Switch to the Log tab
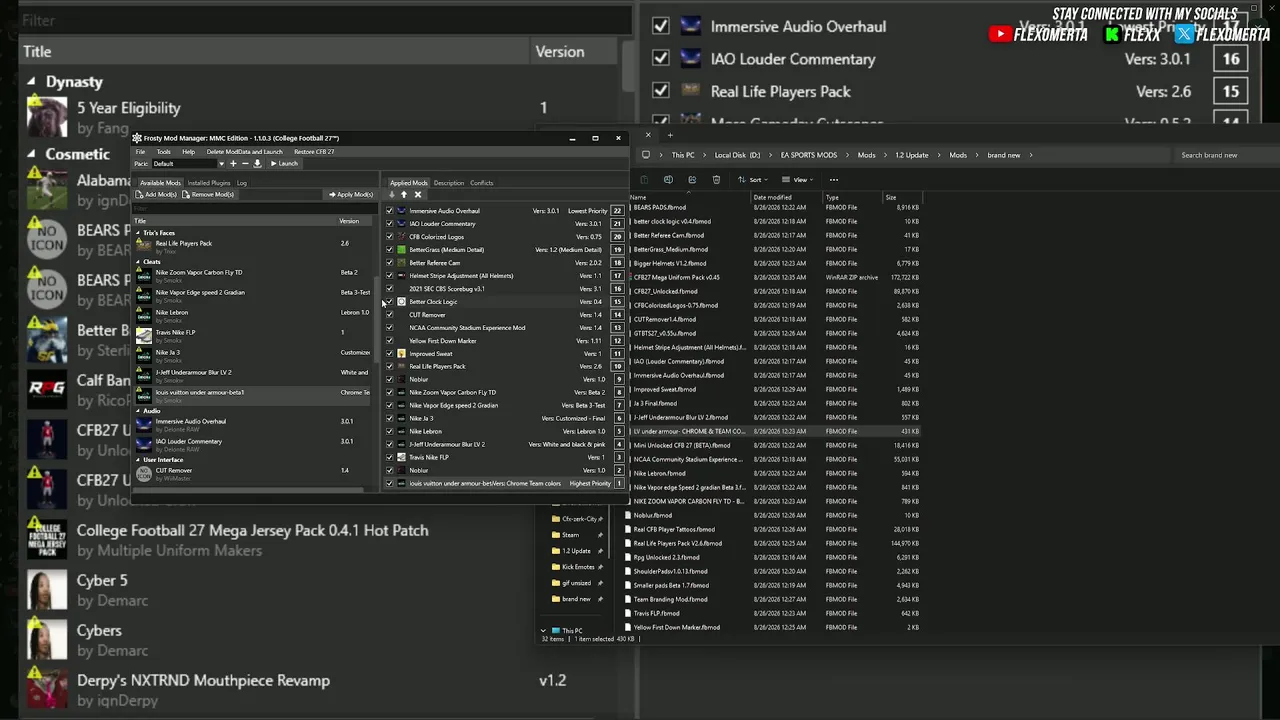This screenshot has height=720, width=1280. coord(242,183)
